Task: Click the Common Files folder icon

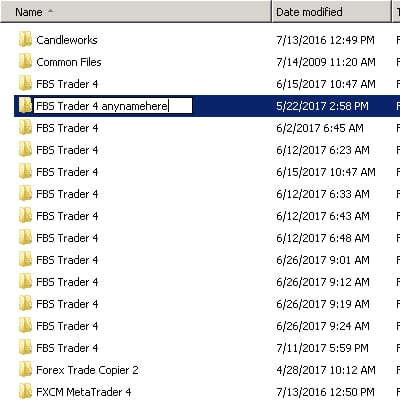Action: click(25, 62)
